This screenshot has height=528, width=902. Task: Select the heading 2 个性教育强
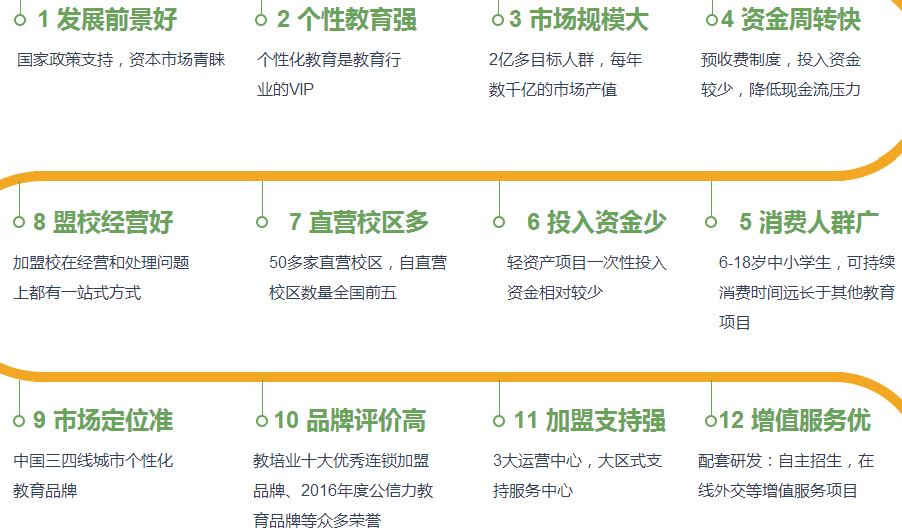click(347, 20)
